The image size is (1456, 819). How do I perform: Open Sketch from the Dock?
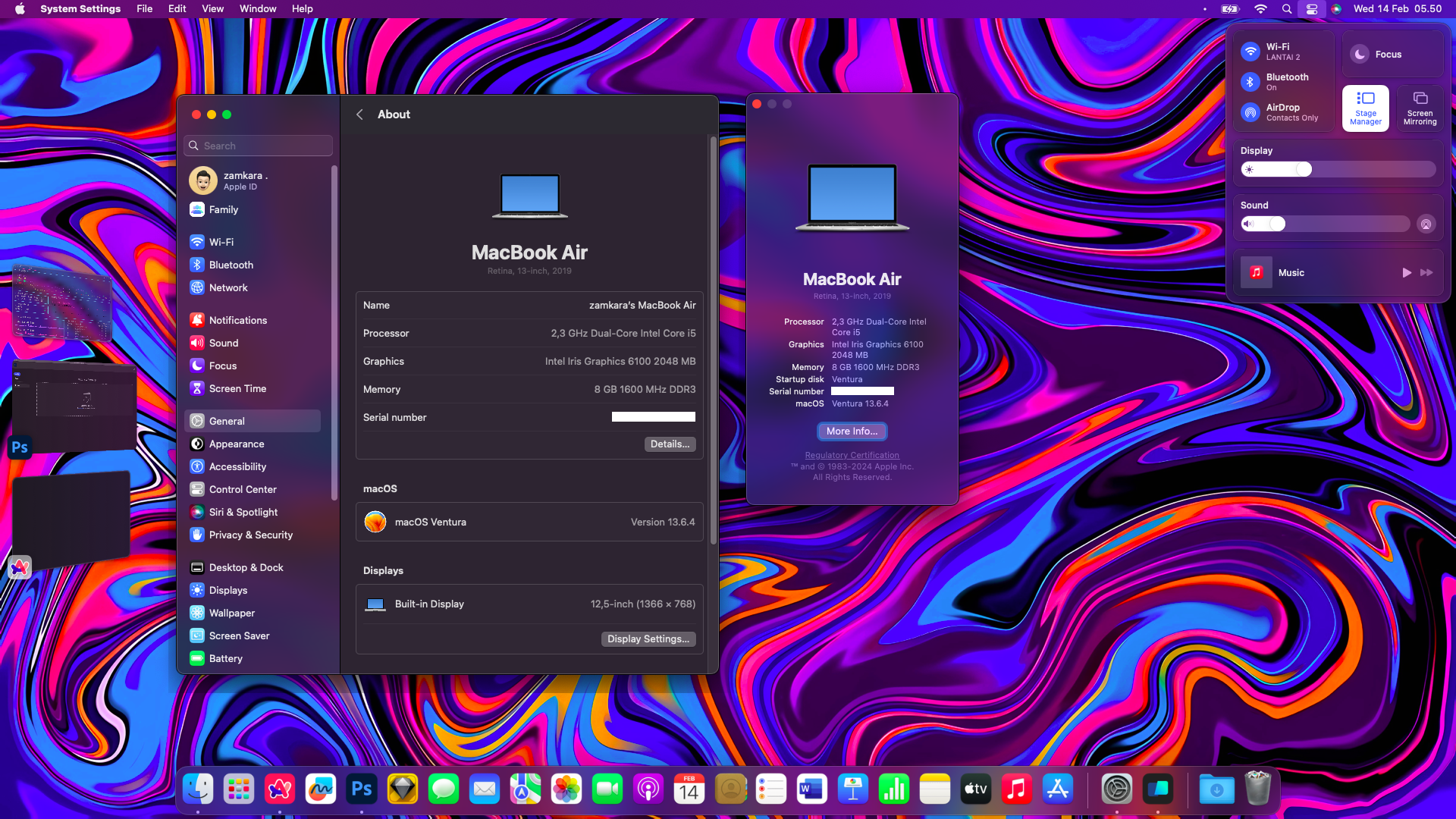point(403,789)
